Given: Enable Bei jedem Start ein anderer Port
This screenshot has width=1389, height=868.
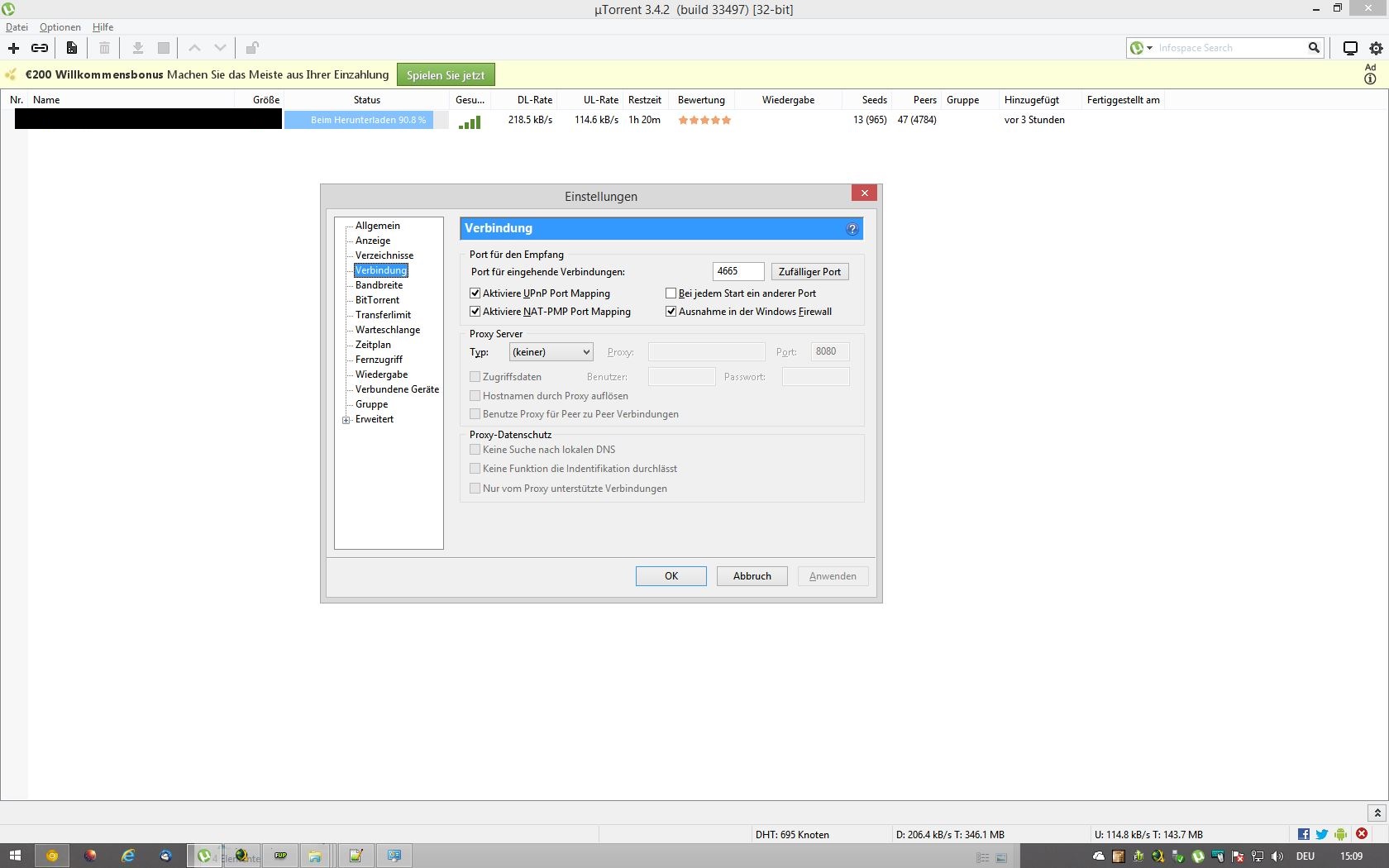Looking at the screenshot, I should 671,293.
